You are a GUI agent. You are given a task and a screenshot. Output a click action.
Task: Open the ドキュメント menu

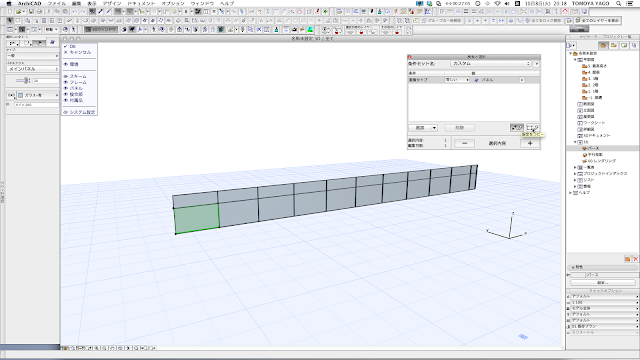point(141,3)
